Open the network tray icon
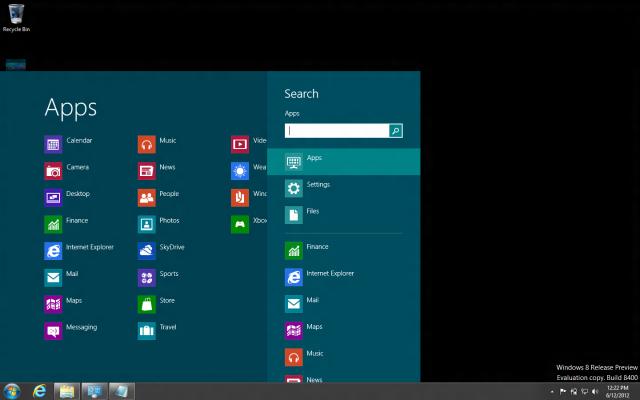Screen dimensions: 640x400 tap(584, 391)
